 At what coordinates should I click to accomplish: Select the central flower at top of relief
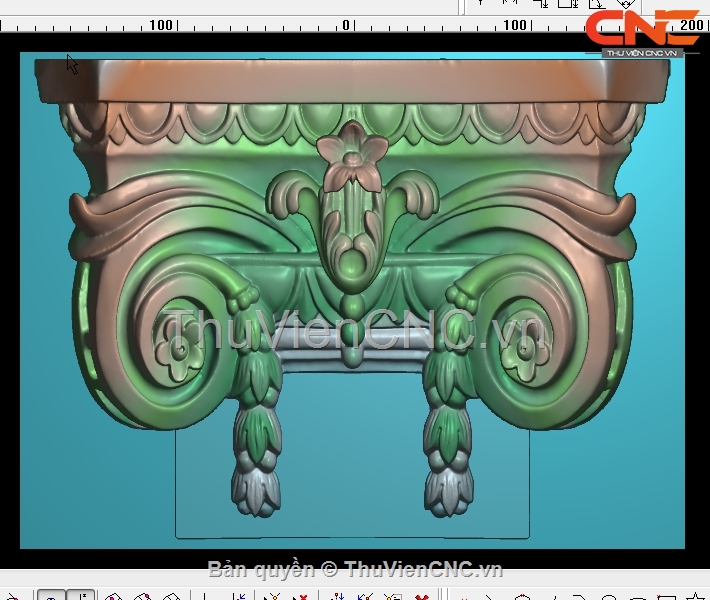click(x=351, y=158)
